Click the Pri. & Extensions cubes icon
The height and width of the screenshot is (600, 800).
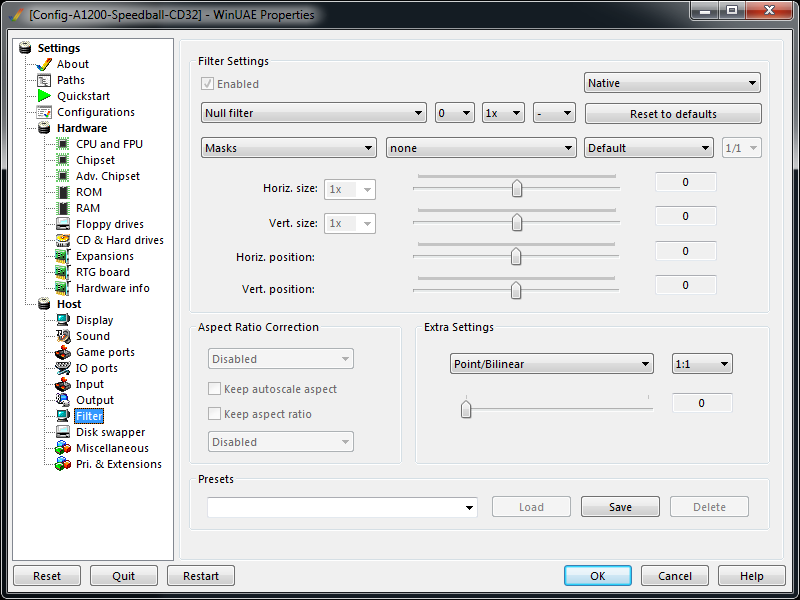[x=63, y=464]
